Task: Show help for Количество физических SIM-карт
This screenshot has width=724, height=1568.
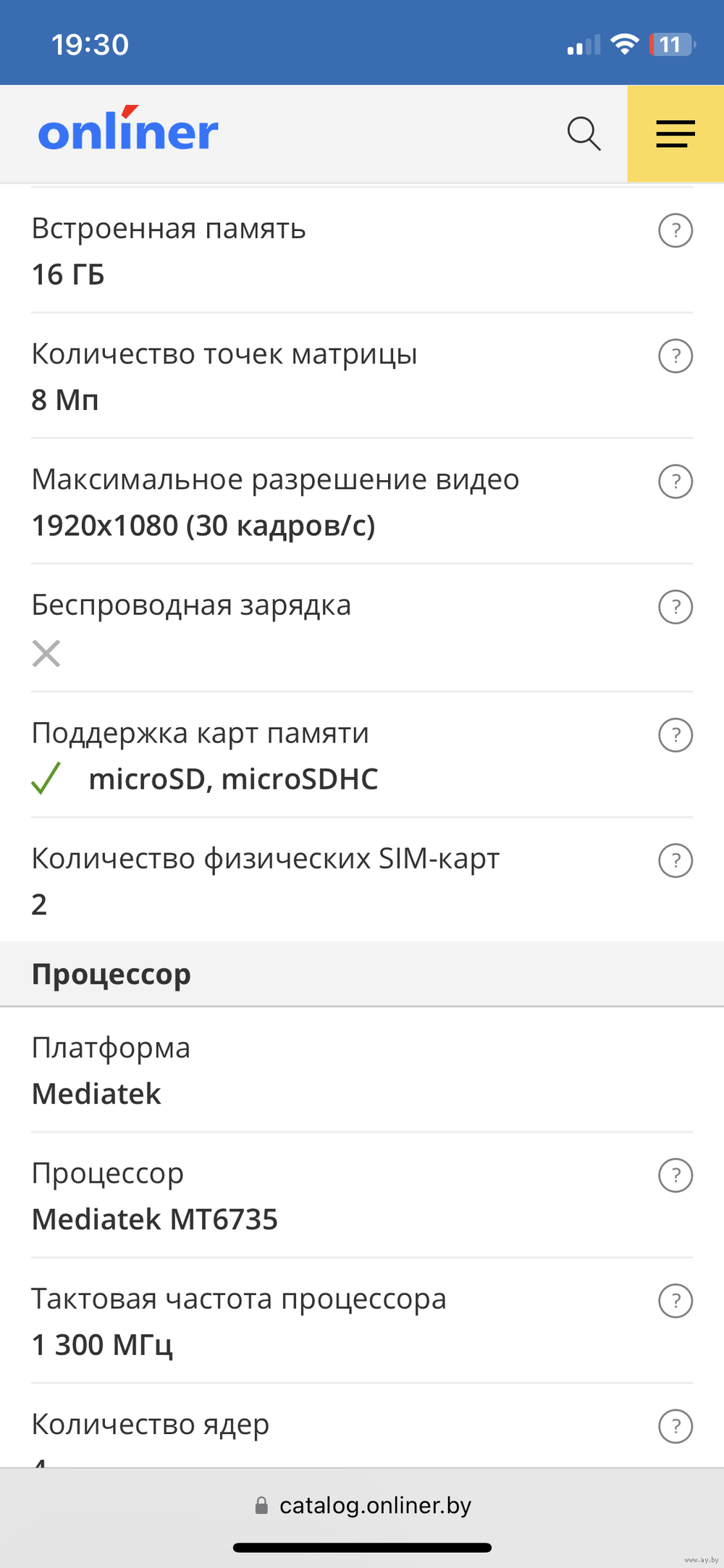Action: pos(675,860)
